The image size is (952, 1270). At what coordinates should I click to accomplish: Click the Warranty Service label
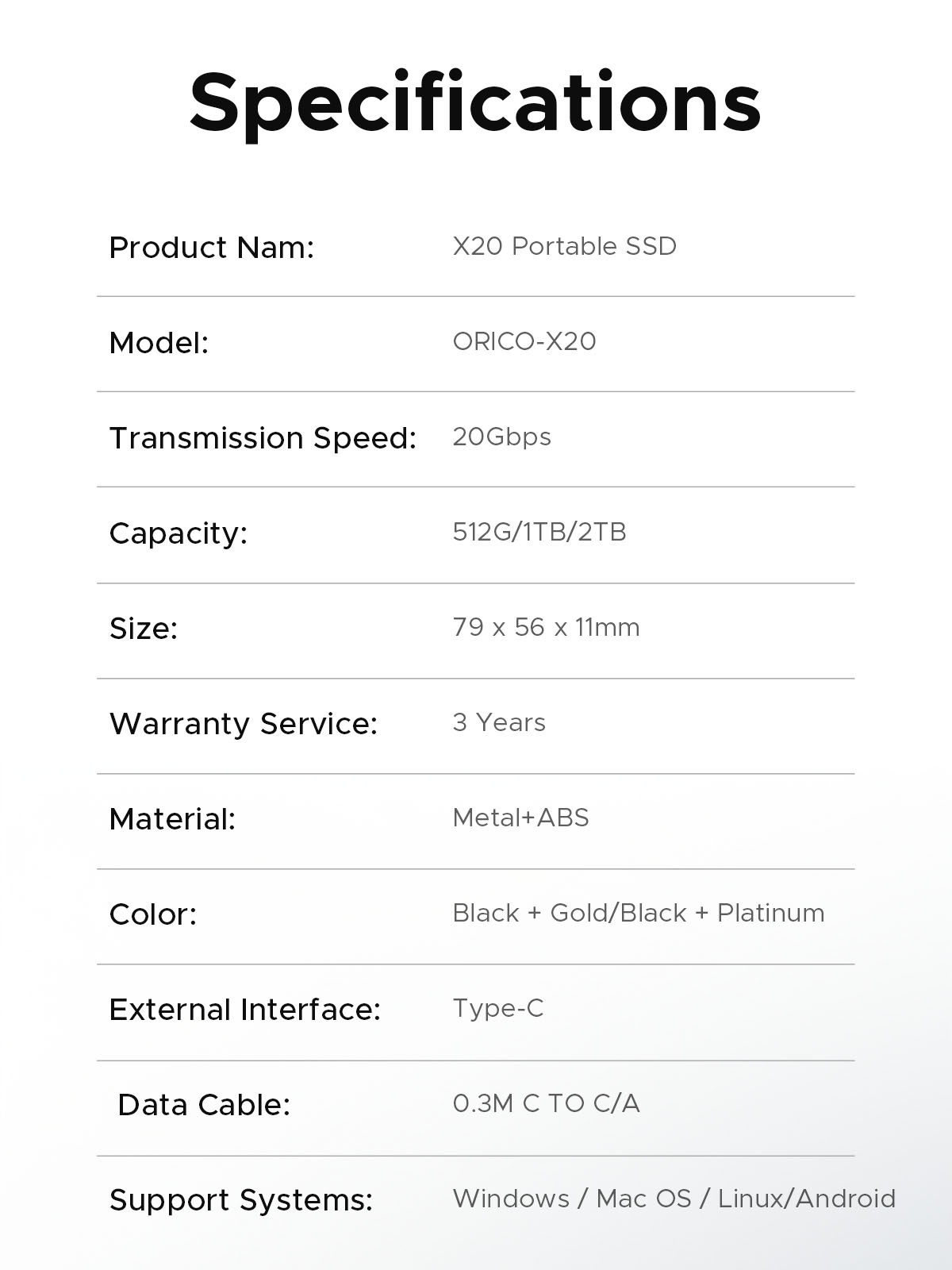243,724
